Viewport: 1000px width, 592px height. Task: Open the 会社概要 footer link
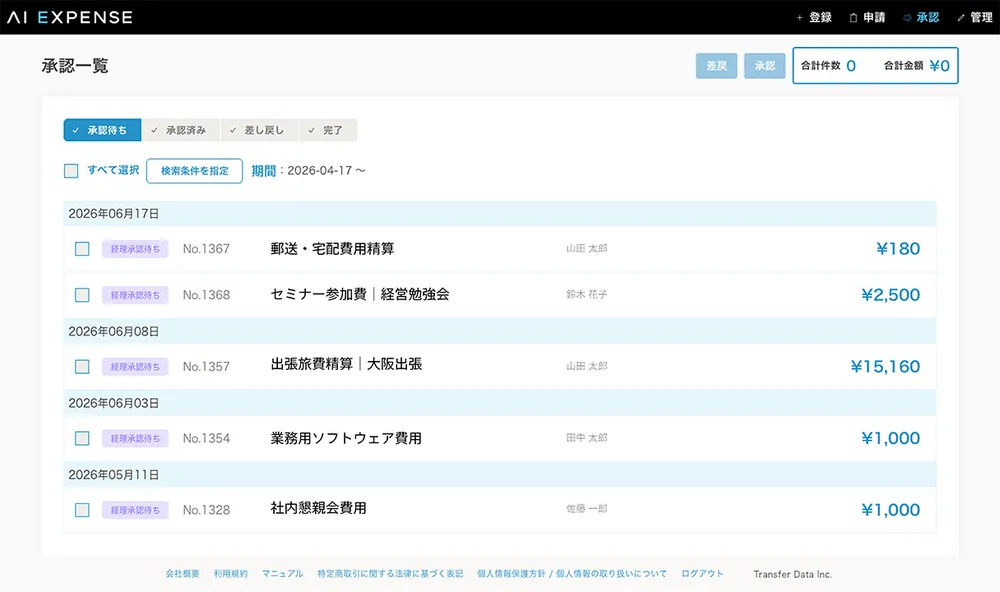click(182, 574)
